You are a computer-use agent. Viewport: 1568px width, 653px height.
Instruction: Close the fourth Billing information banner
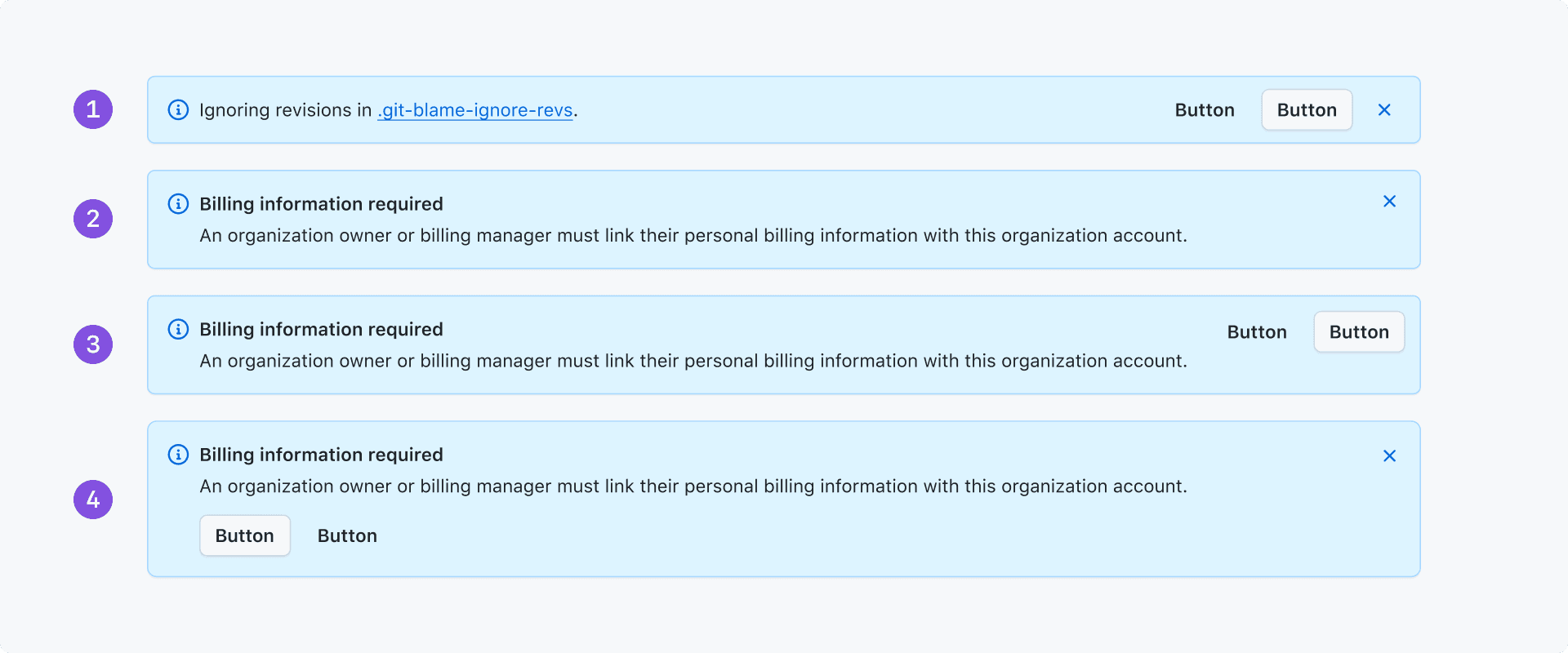pos(1389,455)
